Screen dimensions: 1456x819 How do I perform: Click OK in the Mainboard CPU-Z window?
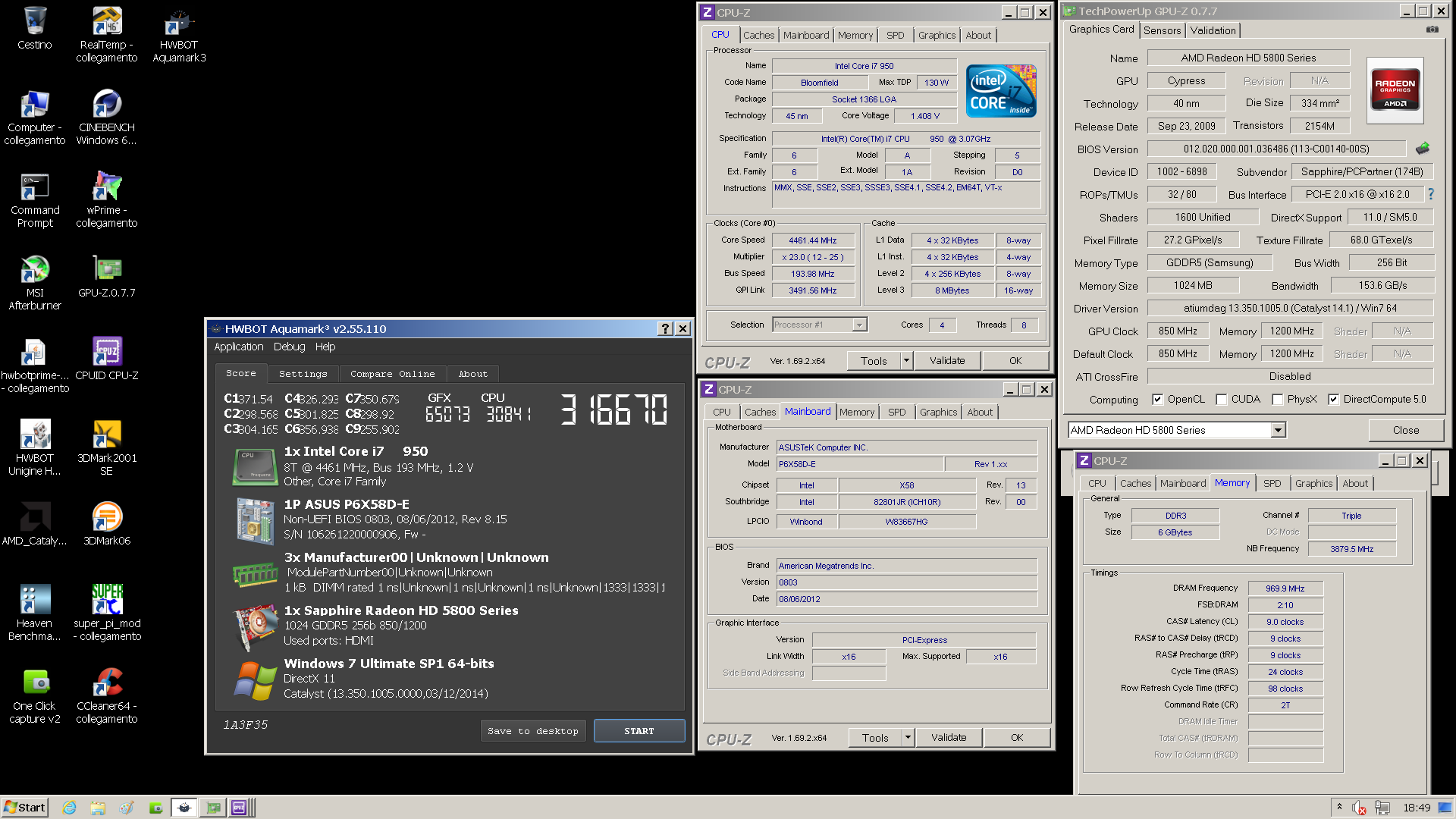coord(1017,737)
